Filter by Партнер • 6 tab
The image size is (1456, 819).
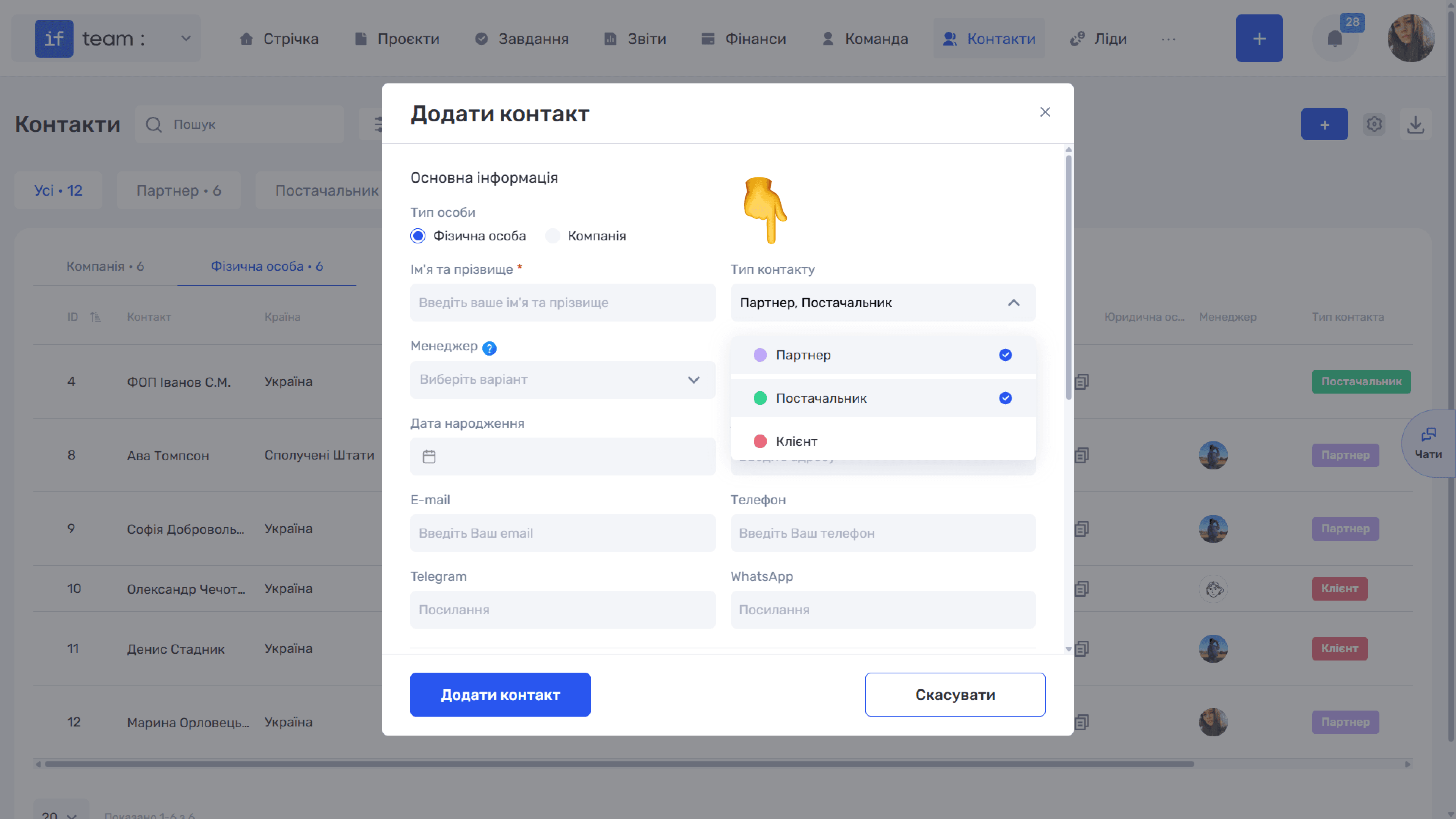(x=179, y=190)
